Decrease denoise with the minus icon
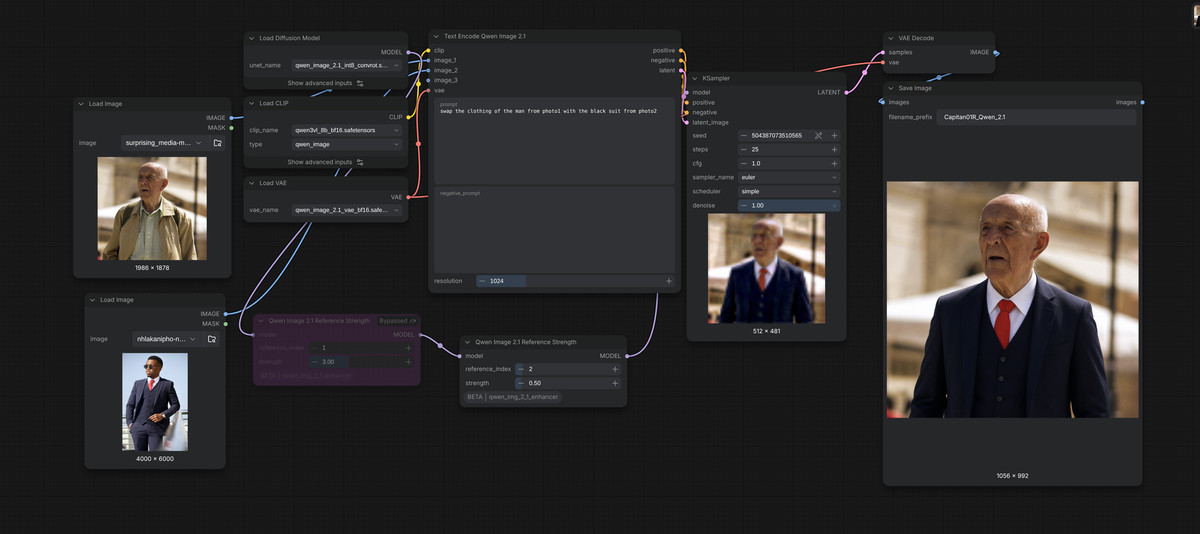1200x534 pixels. point(744,205)
